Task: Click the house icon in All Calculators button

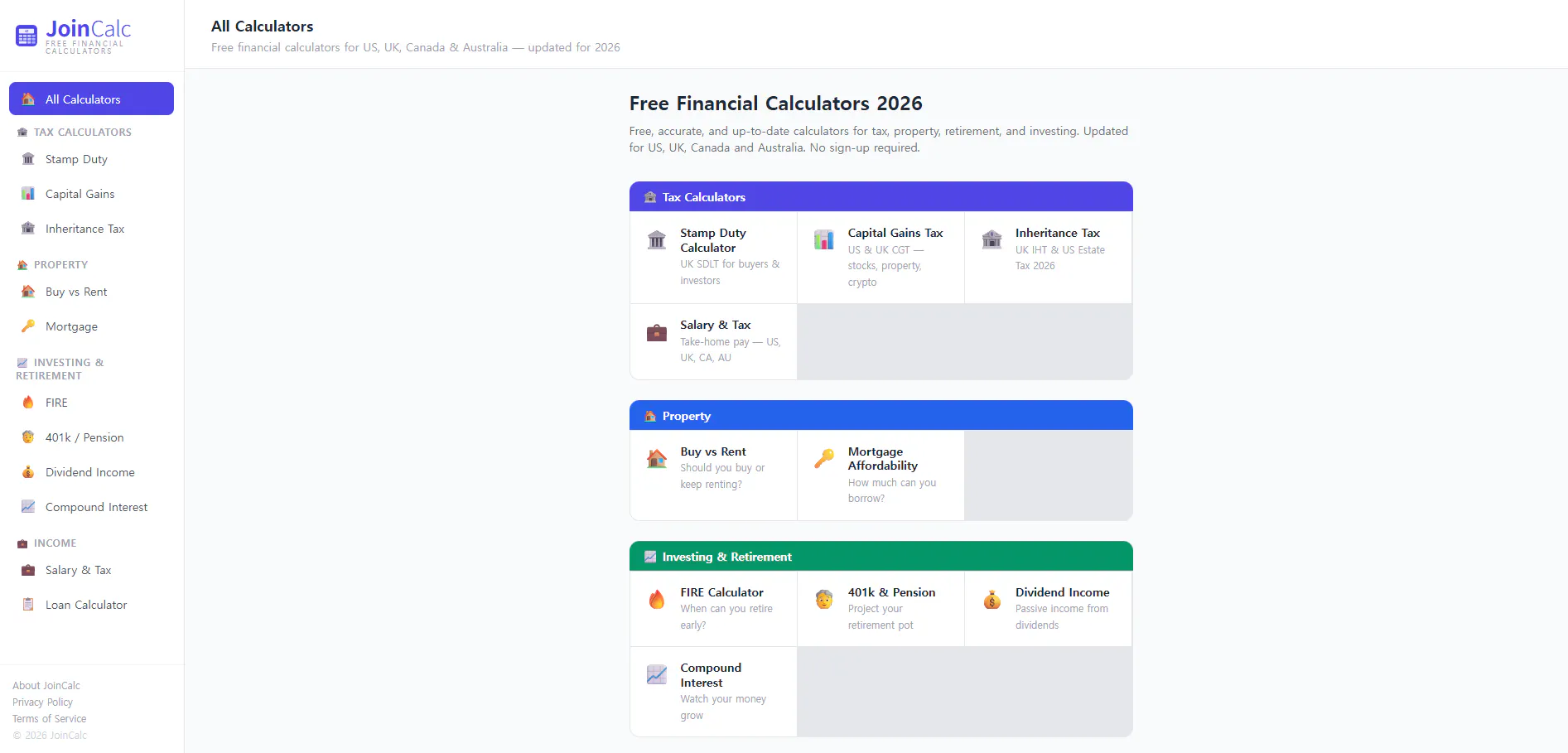Action: (28, 99)
